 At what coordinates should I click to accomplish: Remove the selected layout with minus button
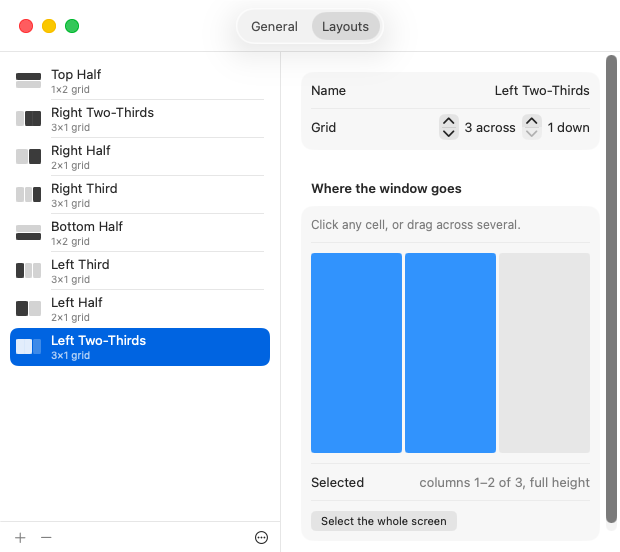tap(46, 537)
